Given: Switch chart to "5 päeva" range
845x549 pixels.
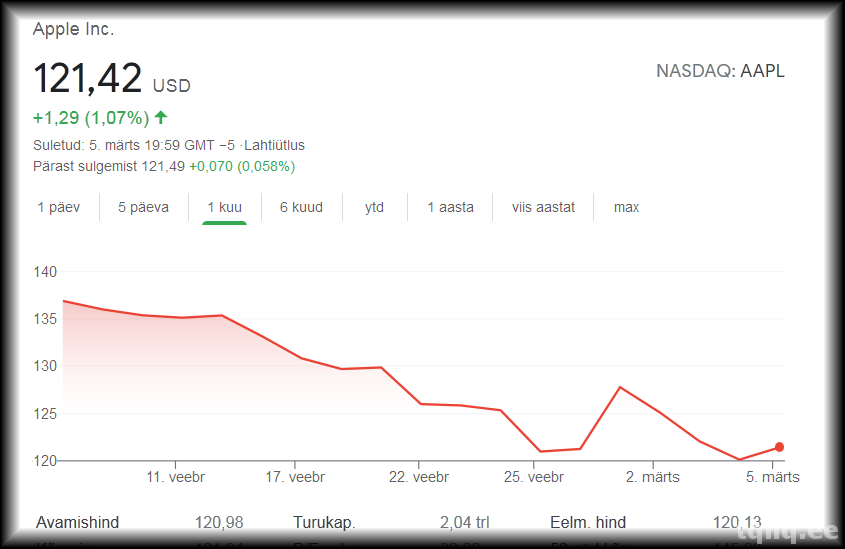Looking at the screenshot, I should click(x=143, y=207).
